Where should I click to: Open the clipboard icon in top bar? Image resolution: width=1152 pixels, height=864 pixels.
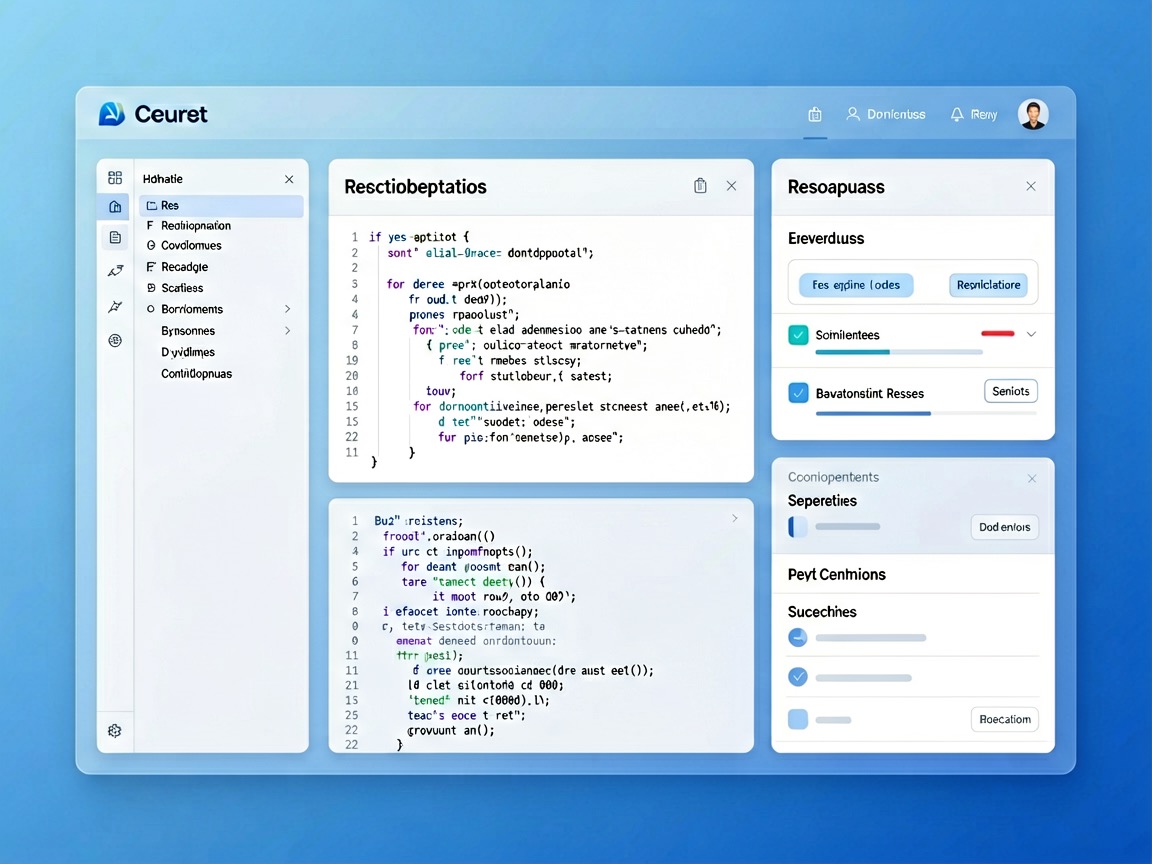point(815,115)
